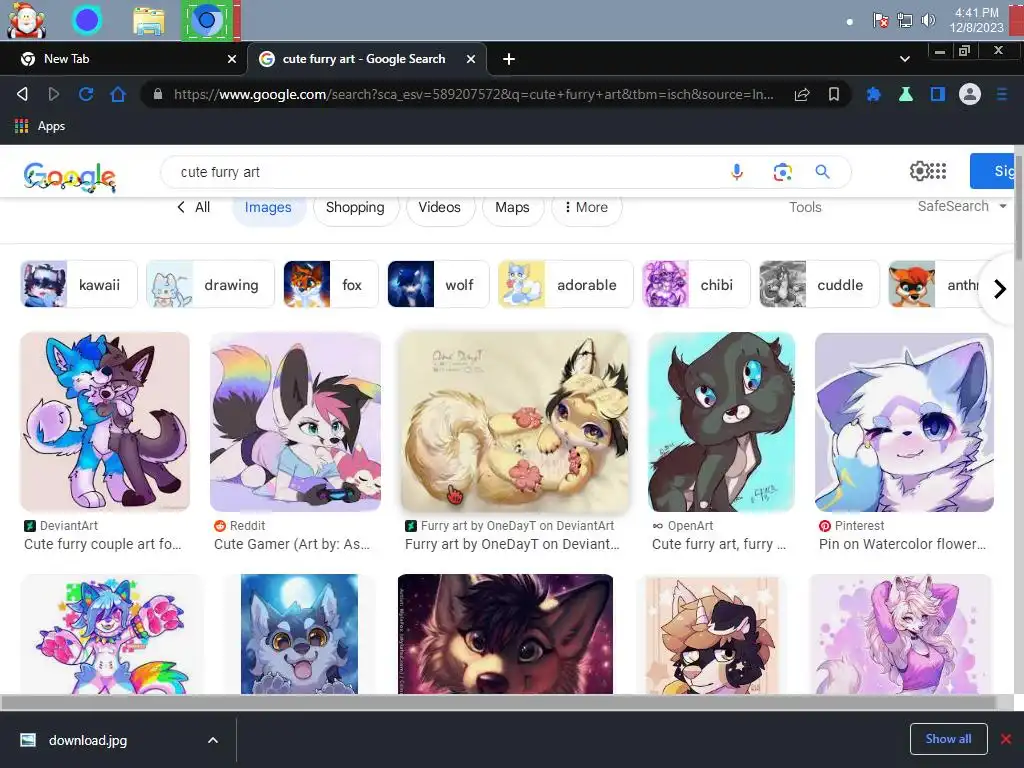1024x768 pixels.
Task: Go forward with the browser forward arrow
Action: click(54, 94)
